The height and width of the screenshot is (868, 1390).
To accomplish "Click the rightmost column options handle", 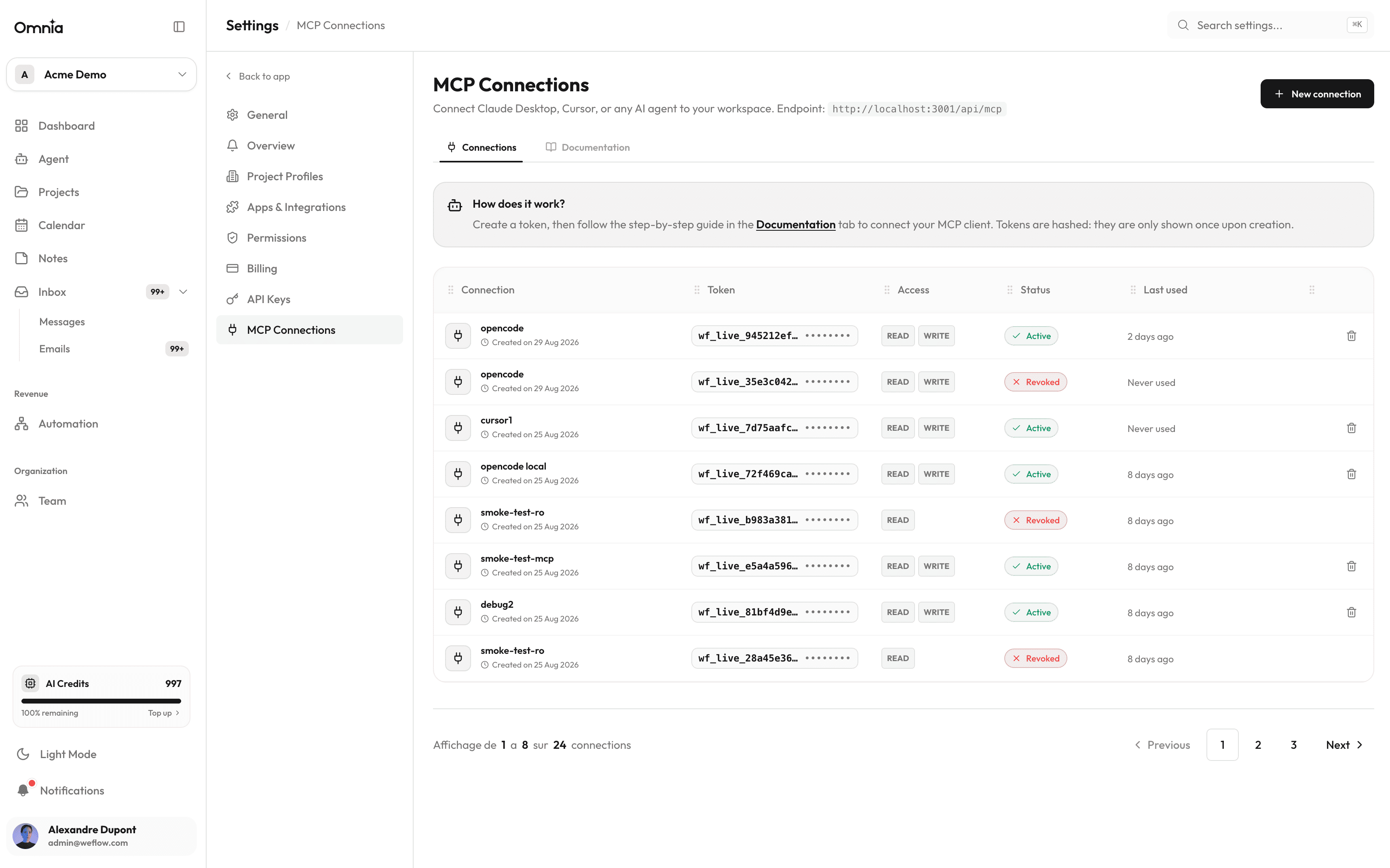I will (1312, 290).
